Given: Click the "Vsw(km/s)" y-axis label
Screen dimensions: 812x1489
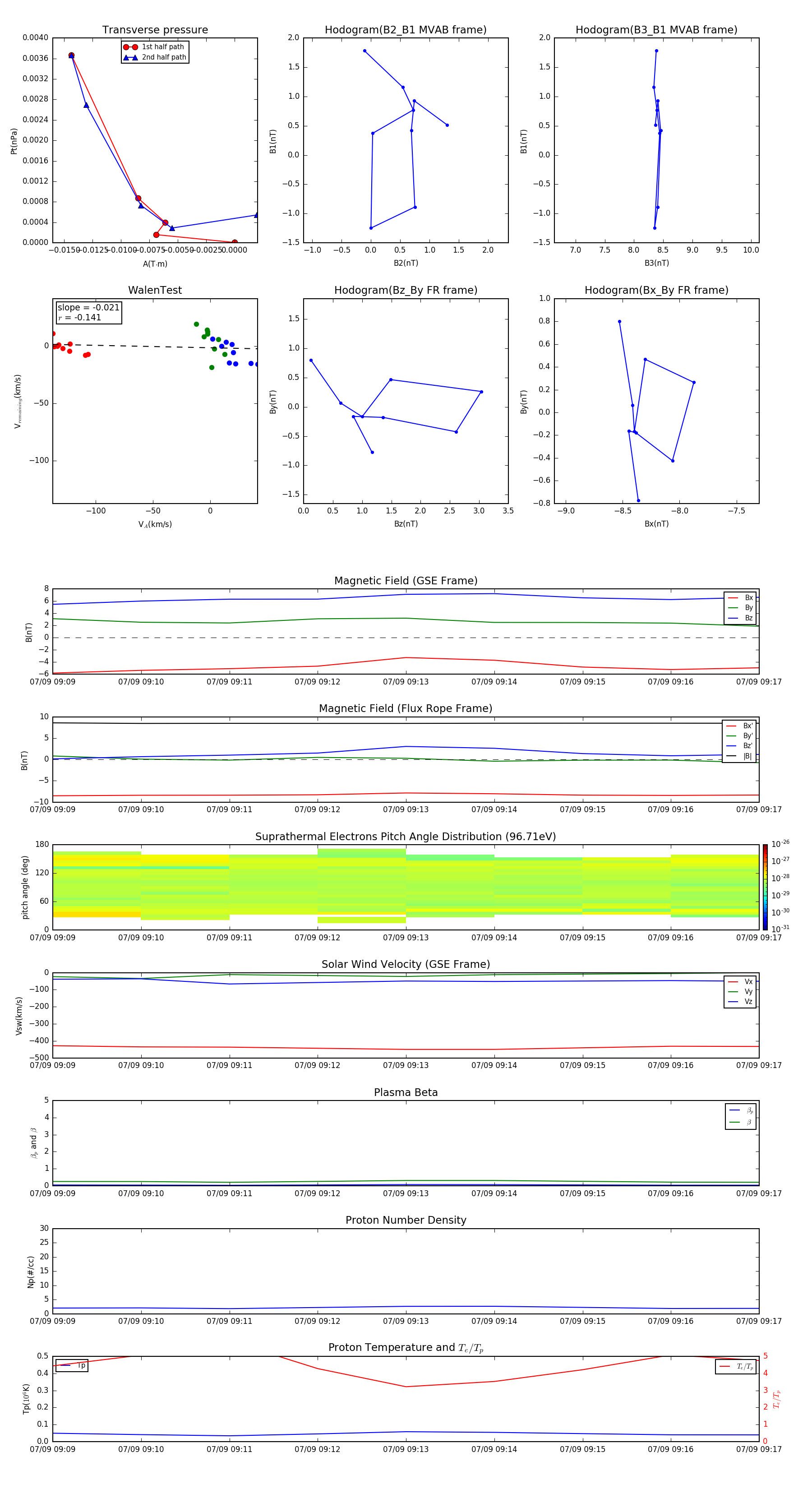Looking at the screenshot, I should [x=18, y=1016].
